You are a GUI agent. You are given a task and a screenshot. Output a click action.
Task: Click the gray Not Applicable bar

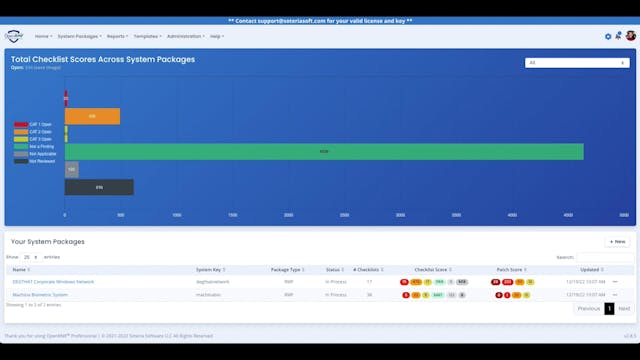pyautogui.click(x=72, y=169)
